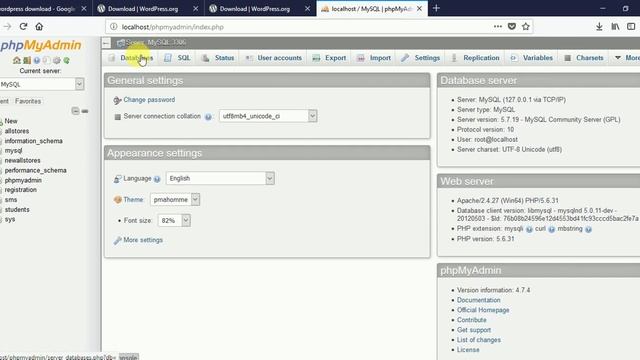Click the browser address bar URL
The height and width of the screenshot is (360, 640).
coord(173,27)
